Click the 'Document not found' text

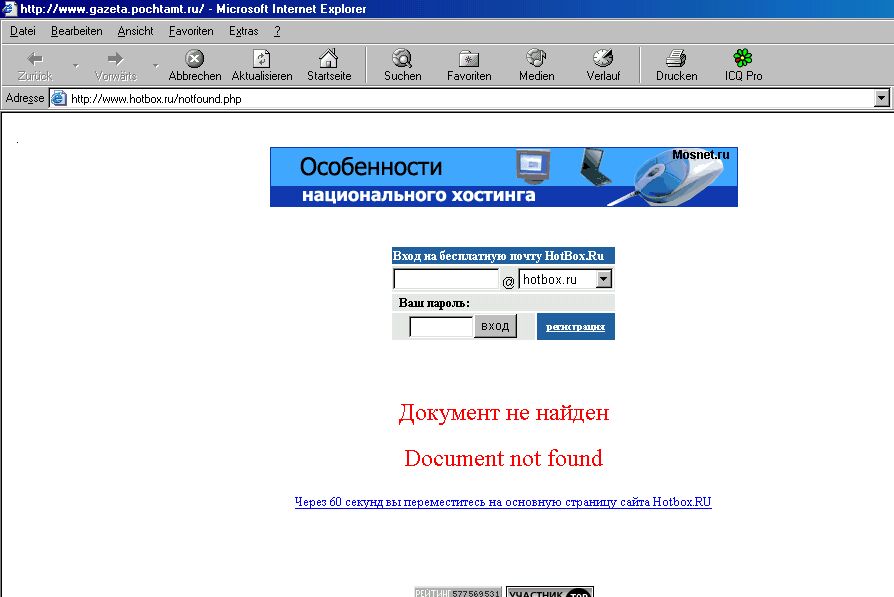click(x=503, y=458)
